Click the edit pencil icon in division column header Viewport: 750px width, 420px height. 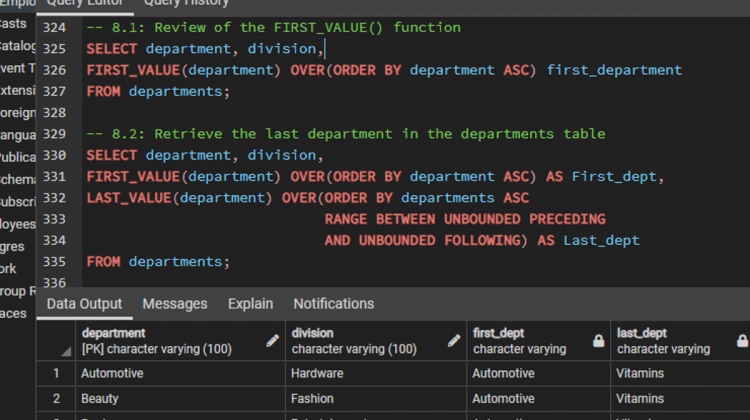tap(454, 341)
